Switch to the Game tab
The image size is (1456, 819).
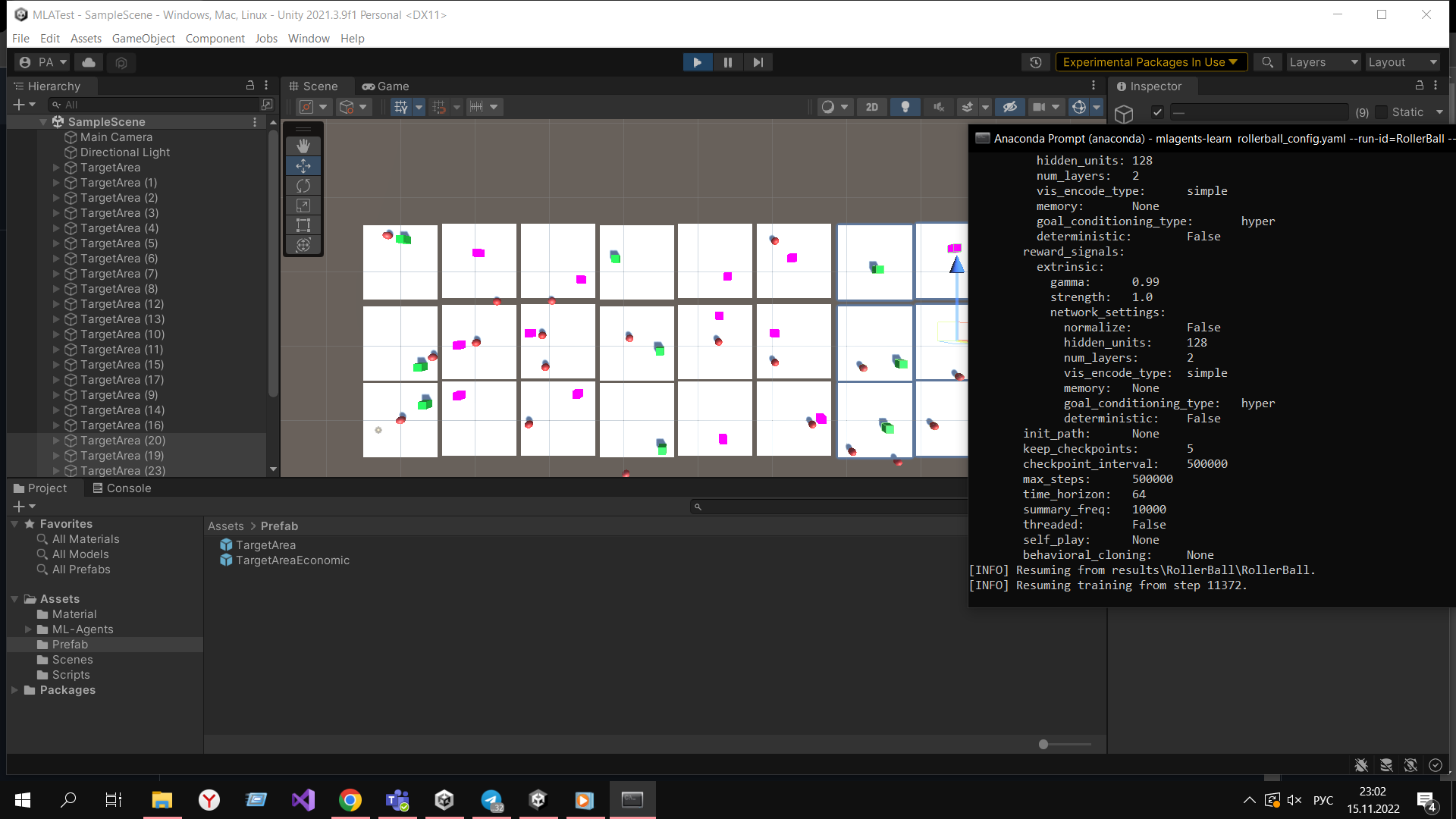[x=385, y=86]
